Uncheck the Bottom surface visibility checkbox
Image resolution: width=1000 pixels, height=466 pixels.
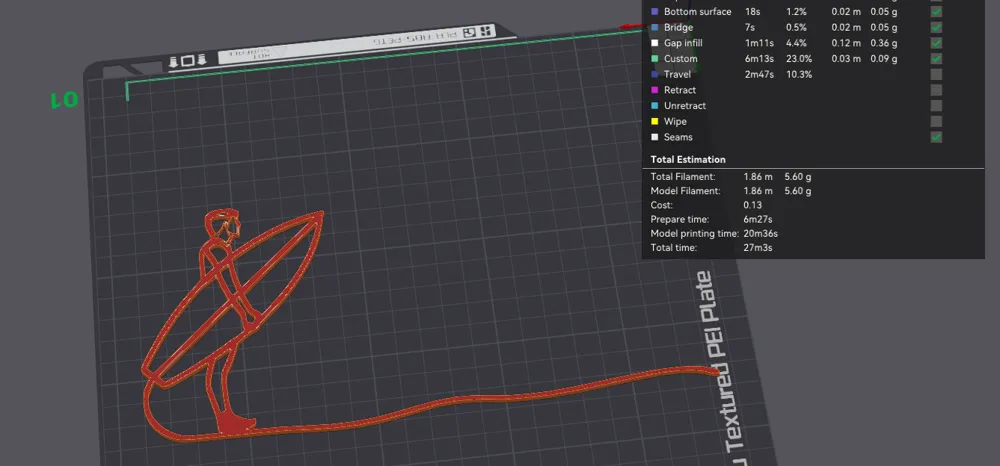coord(936,11)
